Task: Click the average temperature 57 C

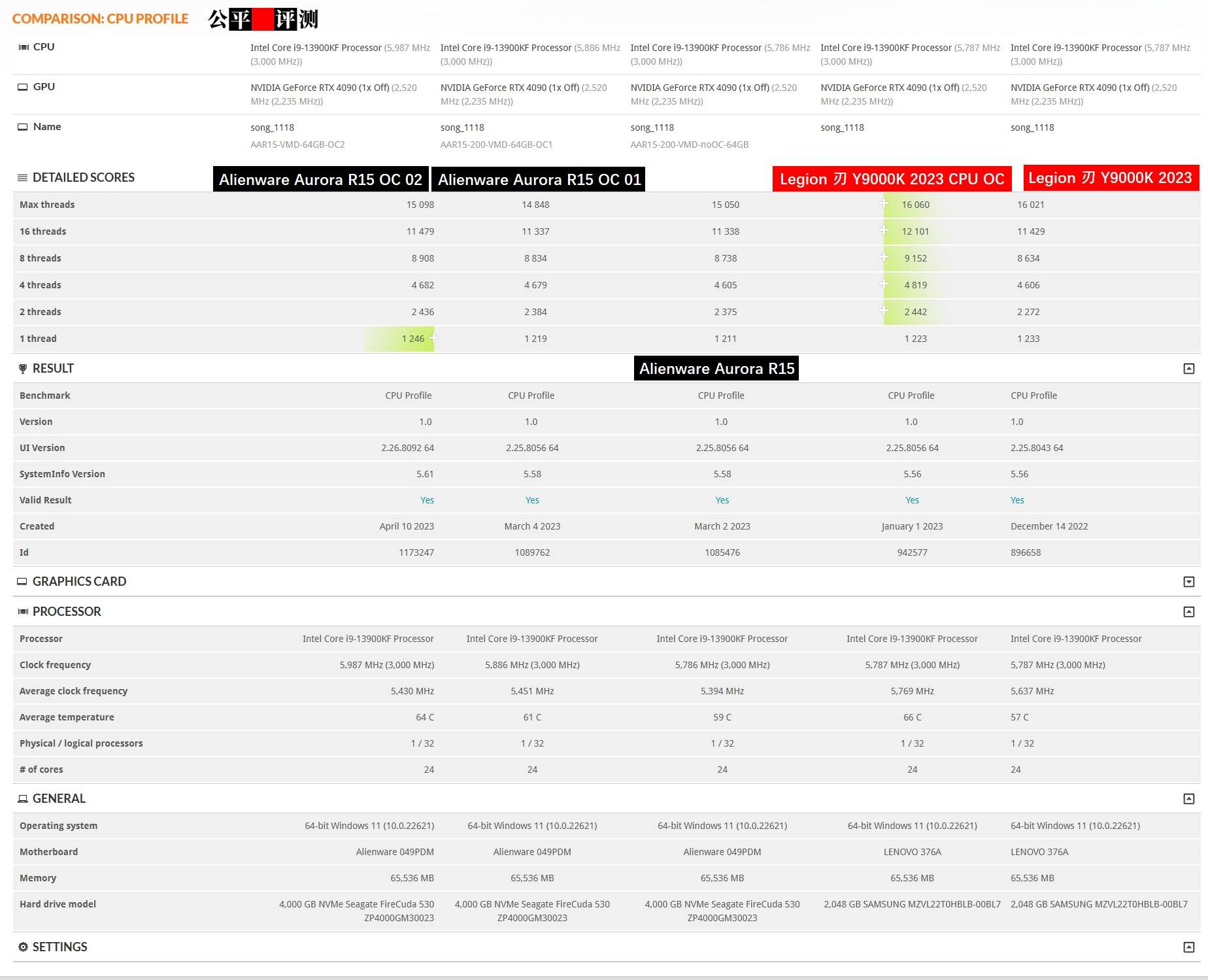Action: 1020,717
